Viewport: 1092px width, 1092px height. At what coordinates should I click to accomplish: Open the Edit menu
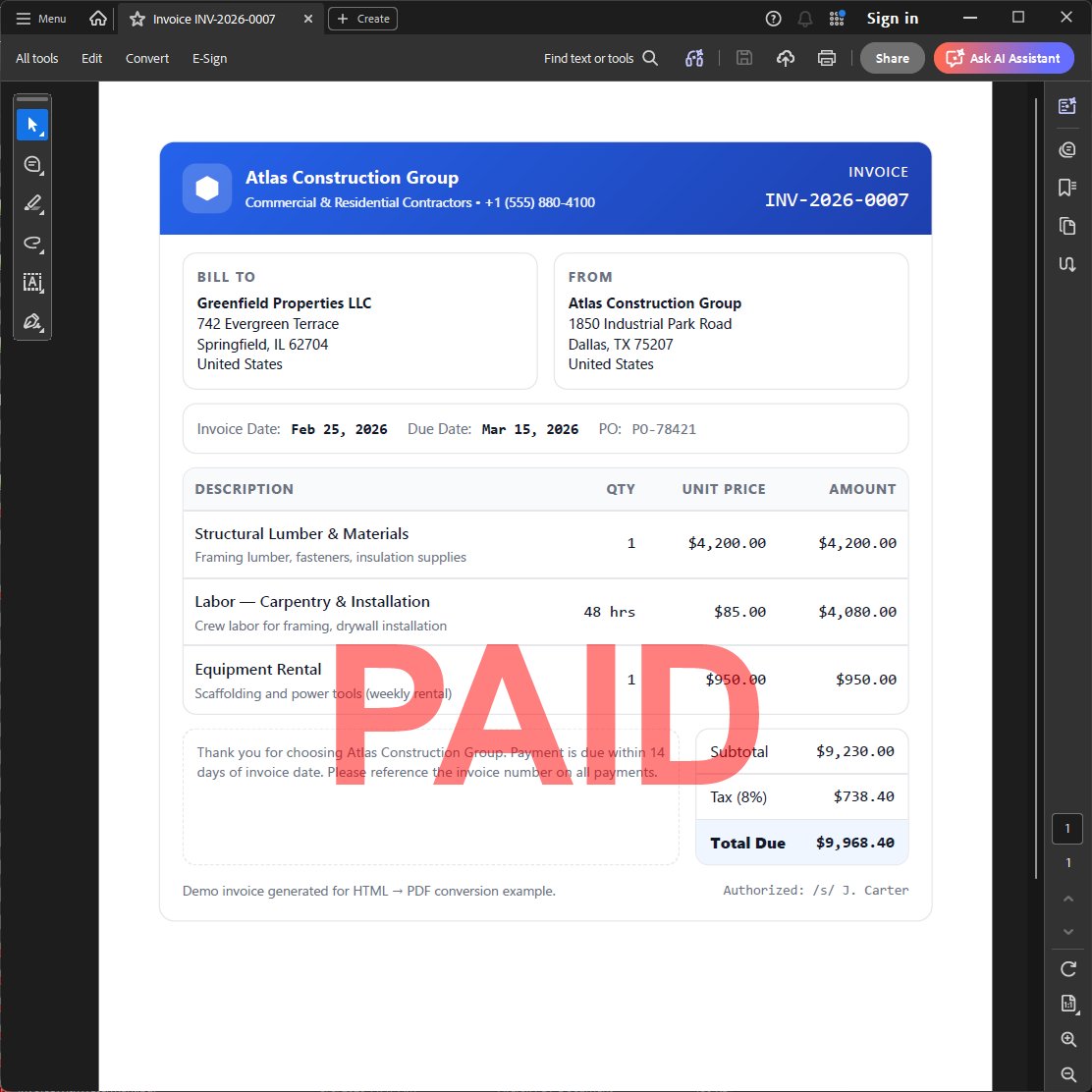pos(91,58)
